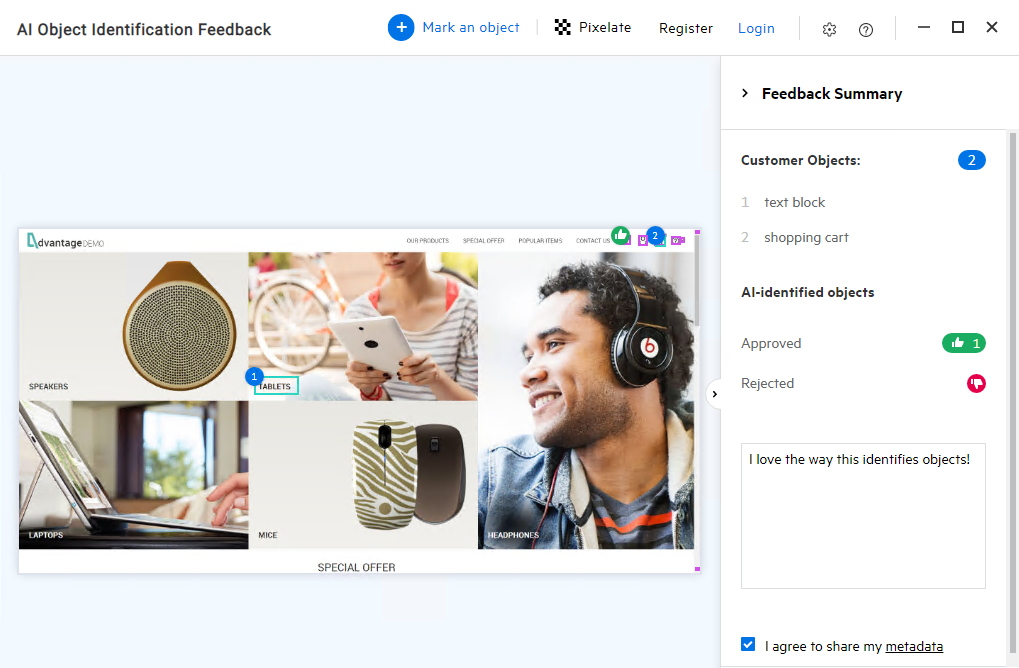1019x668 pixels.
Task: Collapse the Feedback Summary chevron
Action: click(x=745, y=93)
